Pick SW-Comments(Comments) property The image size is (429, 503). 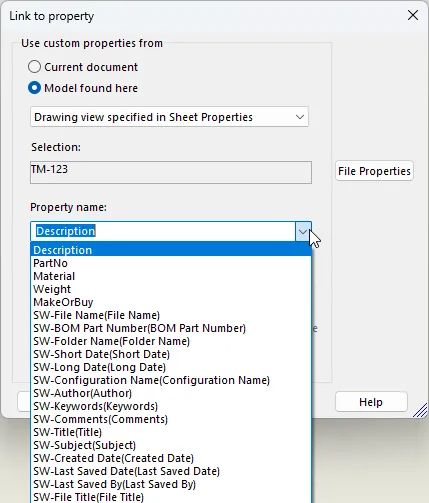[x=171, y=419]
